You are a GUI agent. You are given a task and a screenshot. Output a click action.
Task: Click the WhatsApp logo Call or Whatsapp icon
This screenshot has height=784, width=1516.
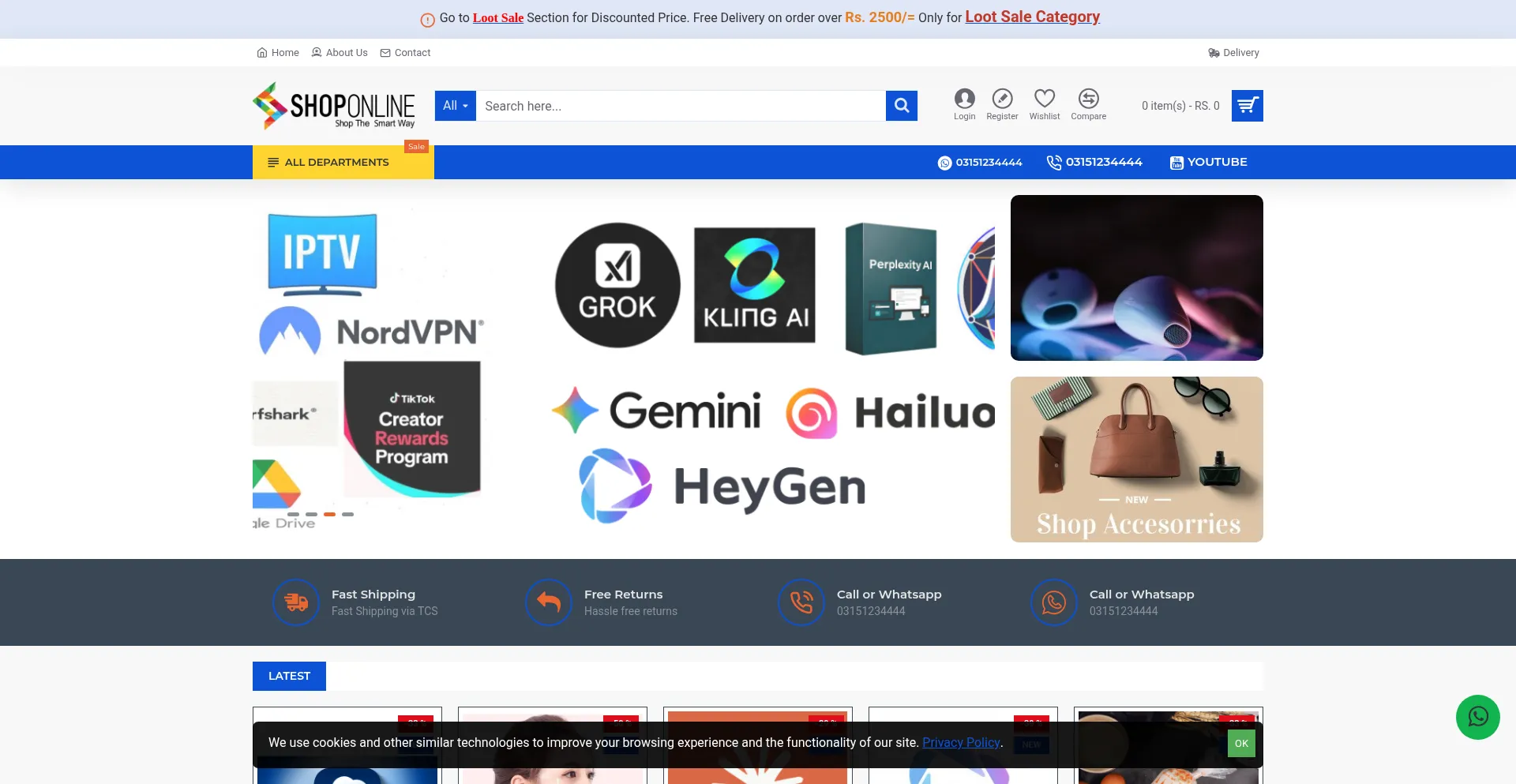tap(1054, 602)
